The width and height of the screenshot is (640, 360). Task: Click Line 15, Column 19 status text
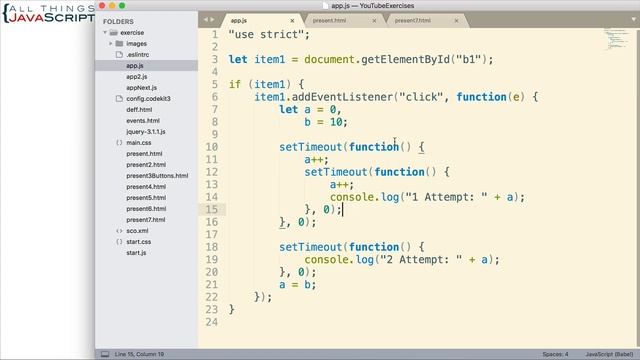139,354
